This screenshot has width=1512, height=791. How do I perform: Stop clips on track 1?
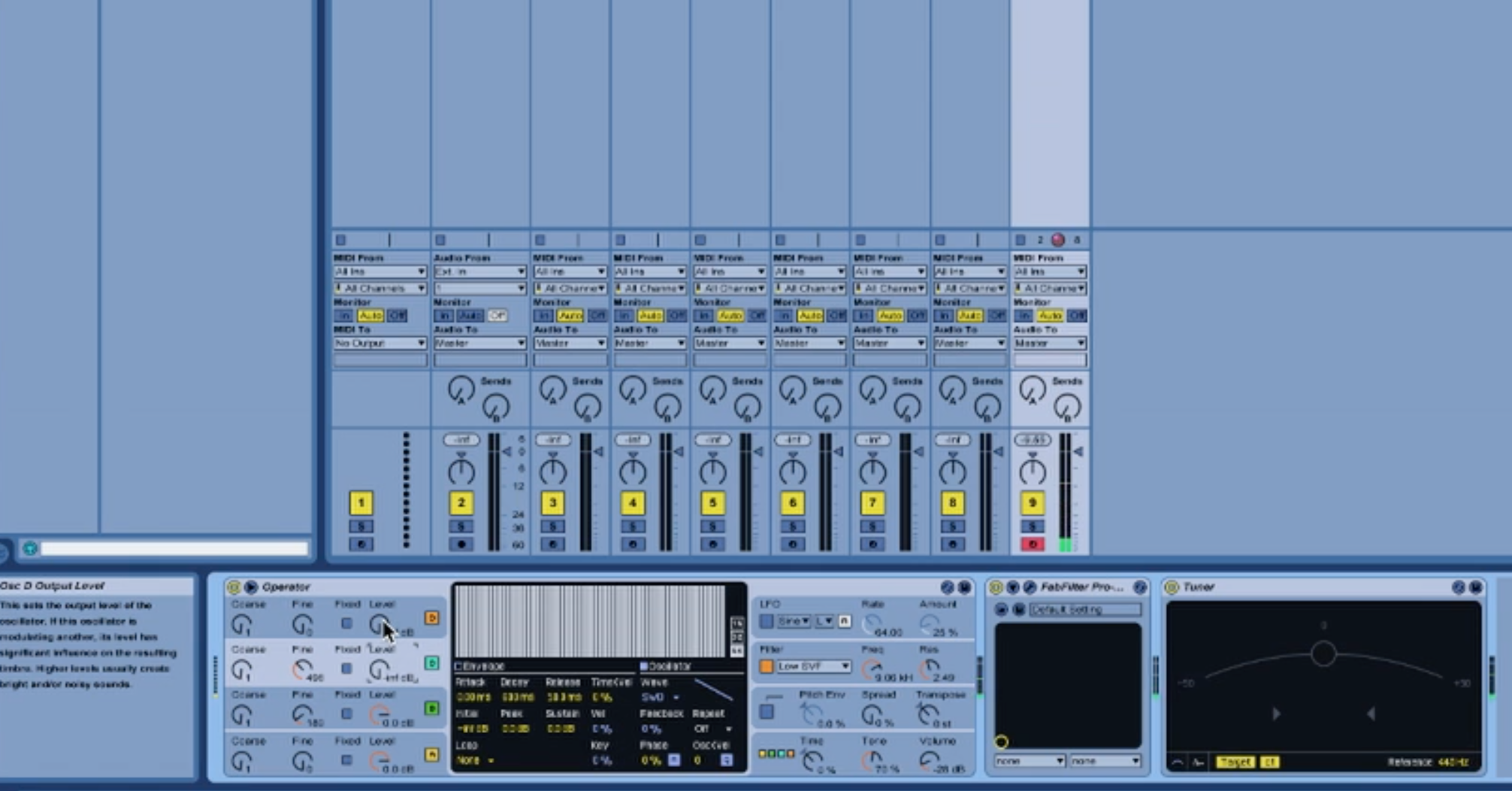pos(340,240)
